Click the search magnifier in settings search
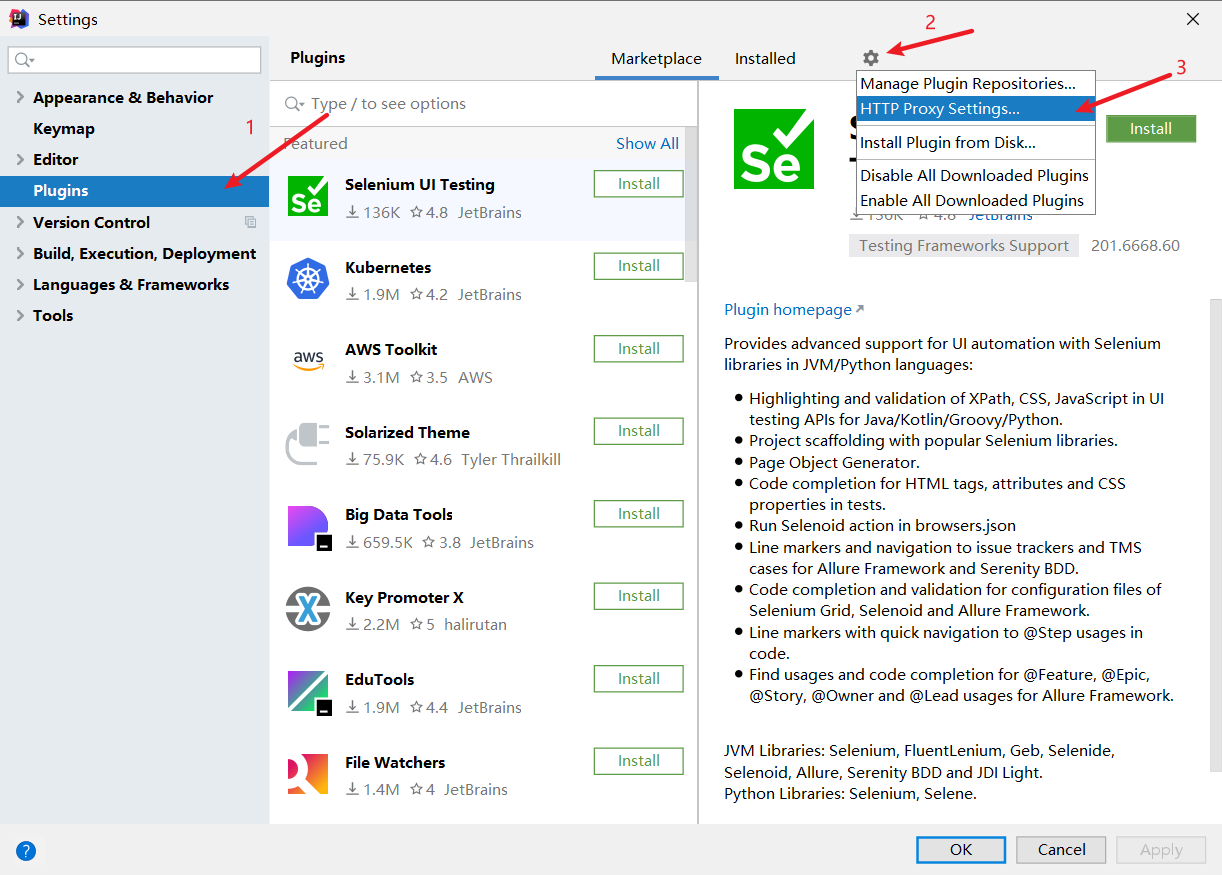1222x875 pixels. [24, 60]
